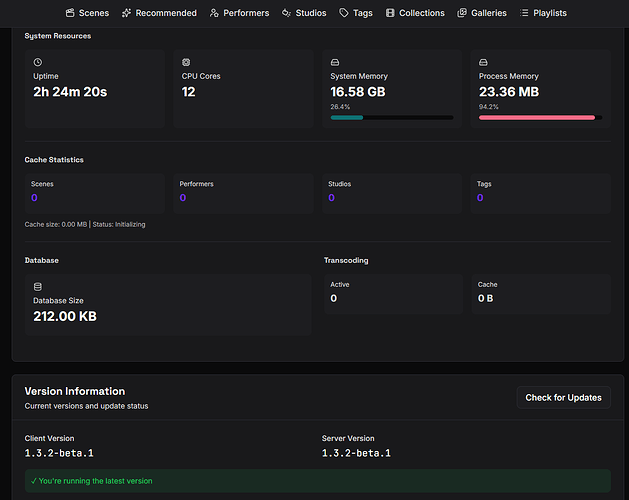Select the Studios icon in the top nav

point(287,13)
